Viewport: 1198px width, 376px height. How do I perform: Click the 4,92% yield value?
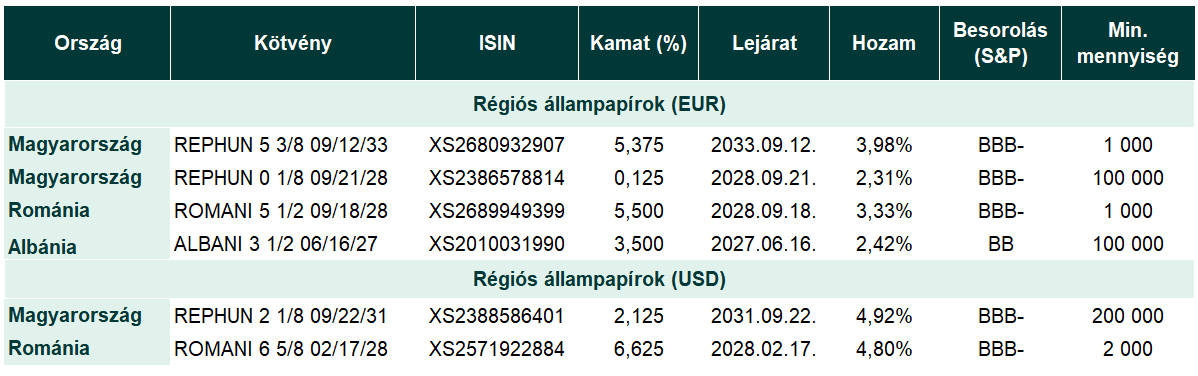pos(884,316)
